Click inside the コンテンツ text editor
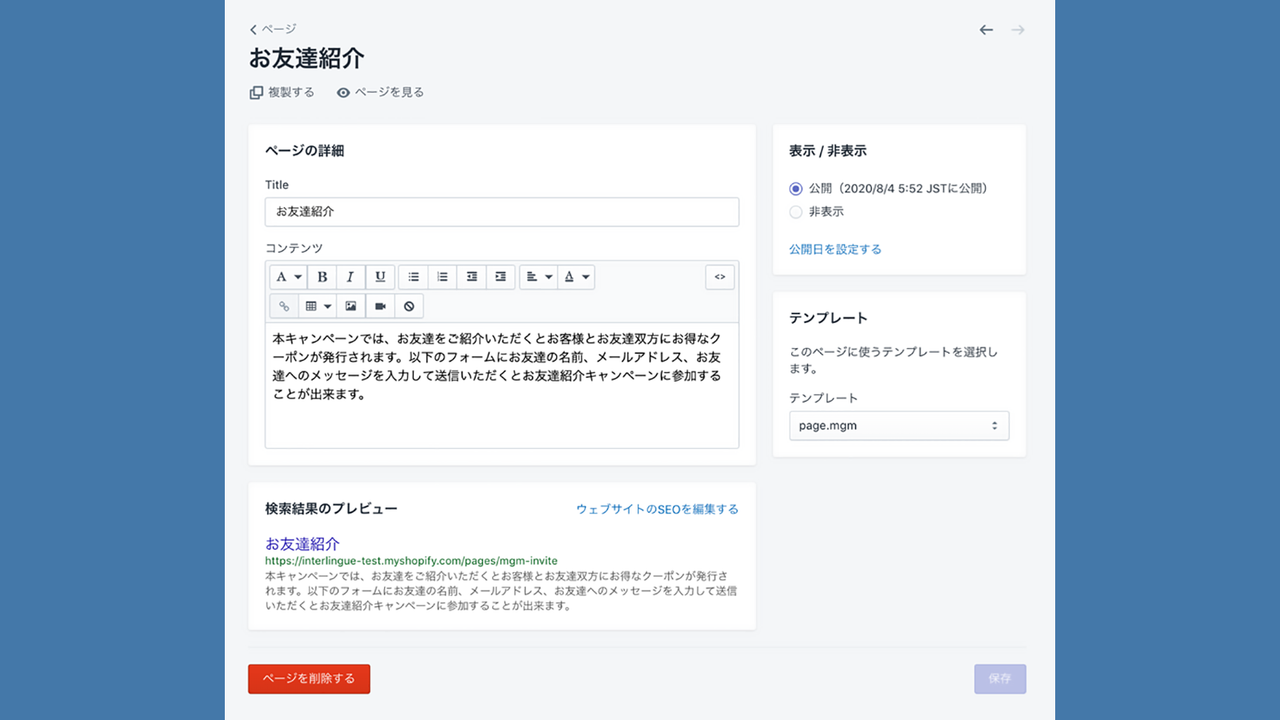The width and height of the screenshot is (1280, 720). [502, 385]
